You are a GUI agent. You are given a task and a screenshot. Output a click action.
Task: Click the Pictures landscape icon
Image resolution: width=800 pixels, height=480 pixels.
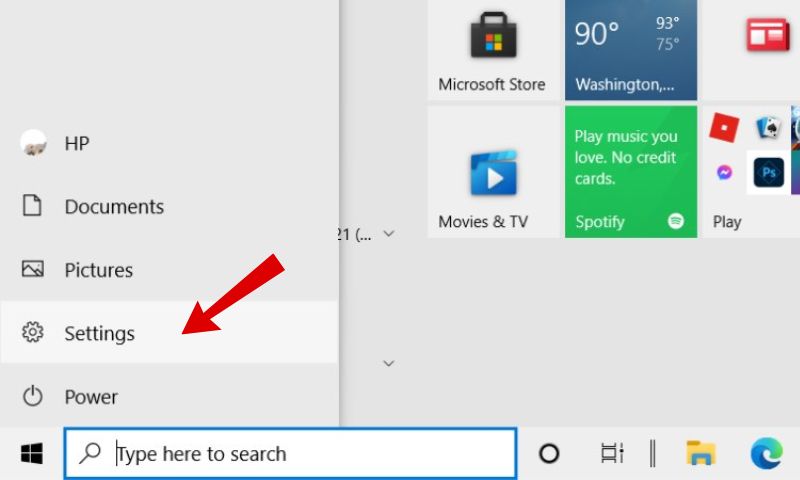[33, 269]
